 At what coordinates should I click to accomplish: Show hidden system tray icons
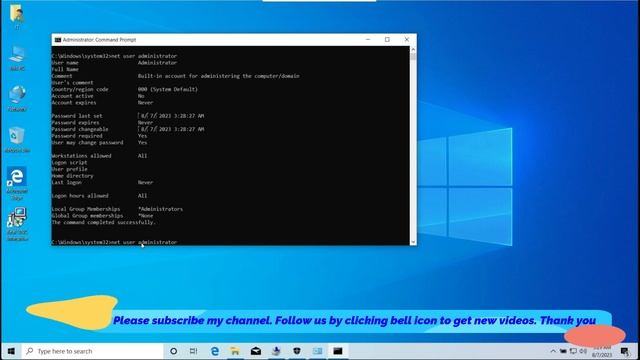point(553,351)
